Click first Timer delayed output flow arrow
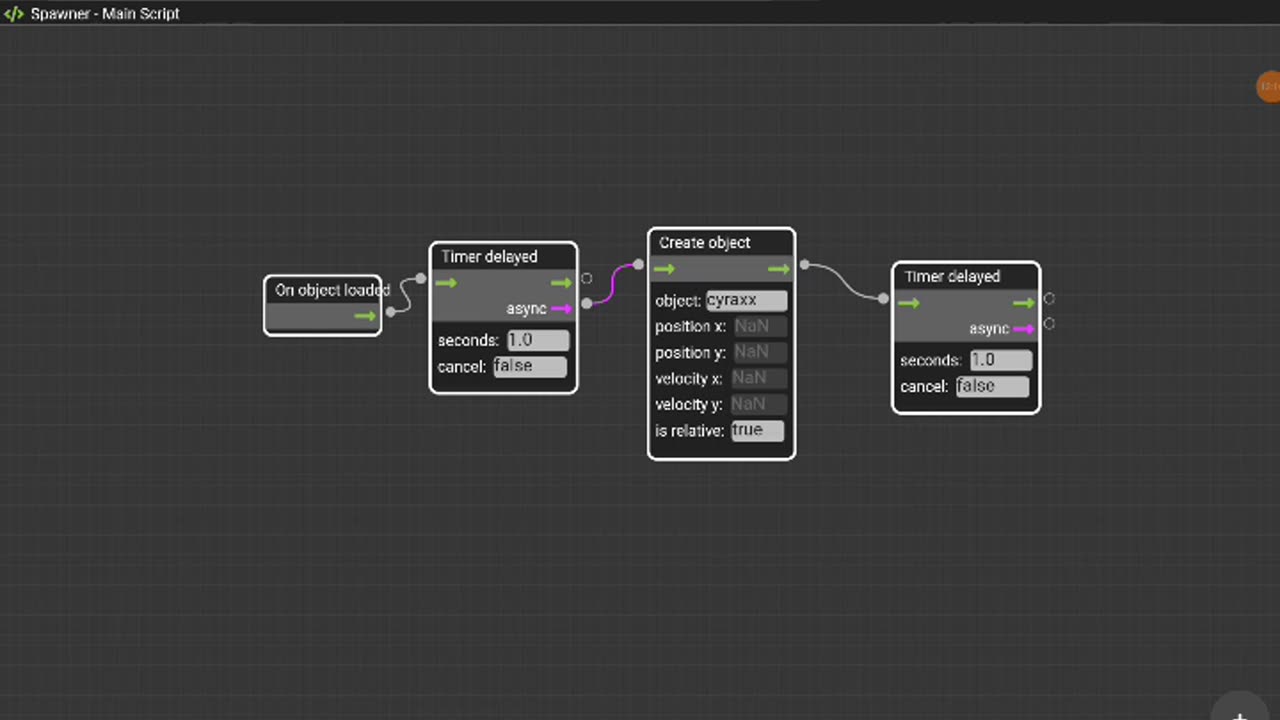The image size is (1280, 720). click(x=561, y=283)
